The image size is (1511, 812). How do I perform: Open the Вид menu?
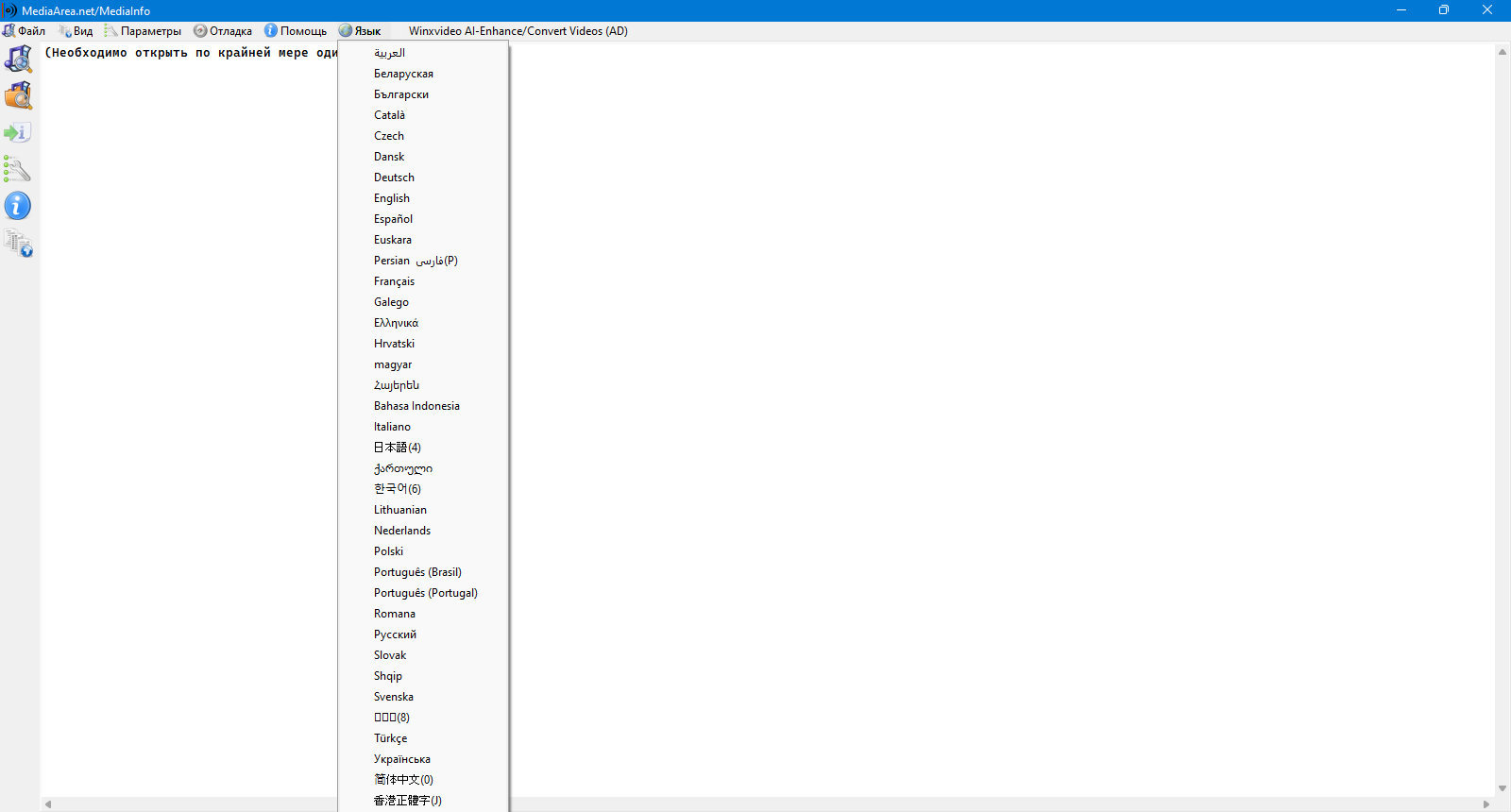pos(76,31)
